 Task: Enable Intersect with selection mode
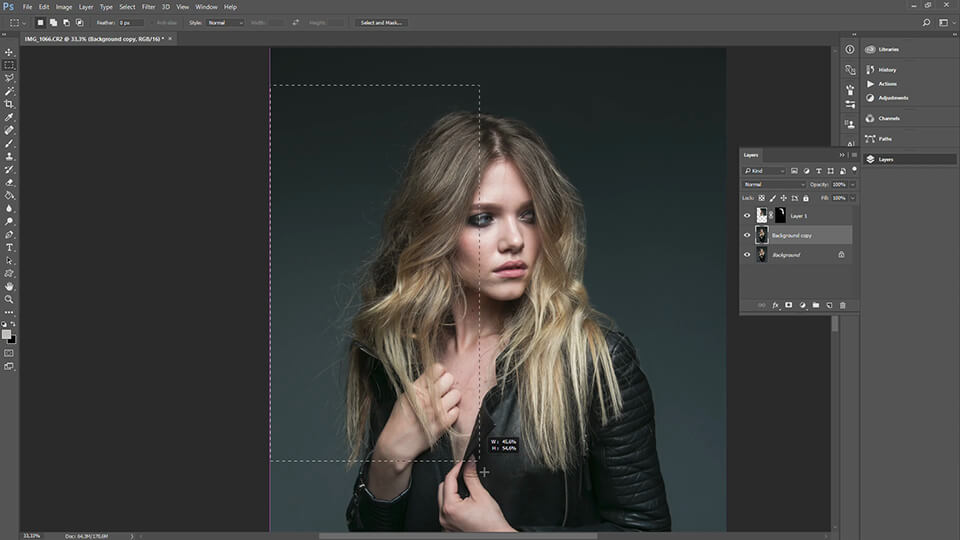pyautogui.click(x=80, y=23)
